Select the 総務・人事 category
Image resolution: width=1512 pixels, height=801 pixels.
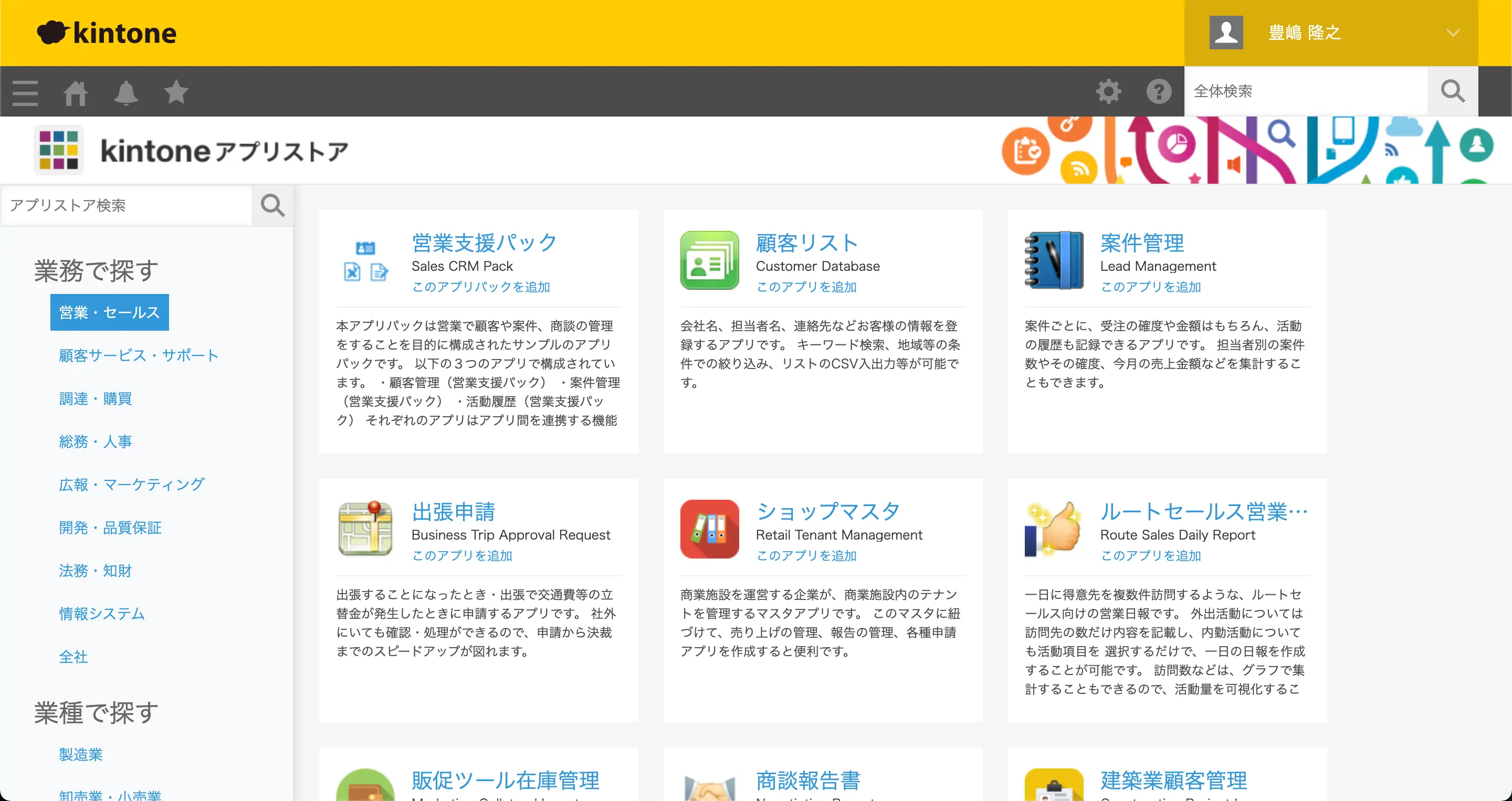(x=96, y=441)
